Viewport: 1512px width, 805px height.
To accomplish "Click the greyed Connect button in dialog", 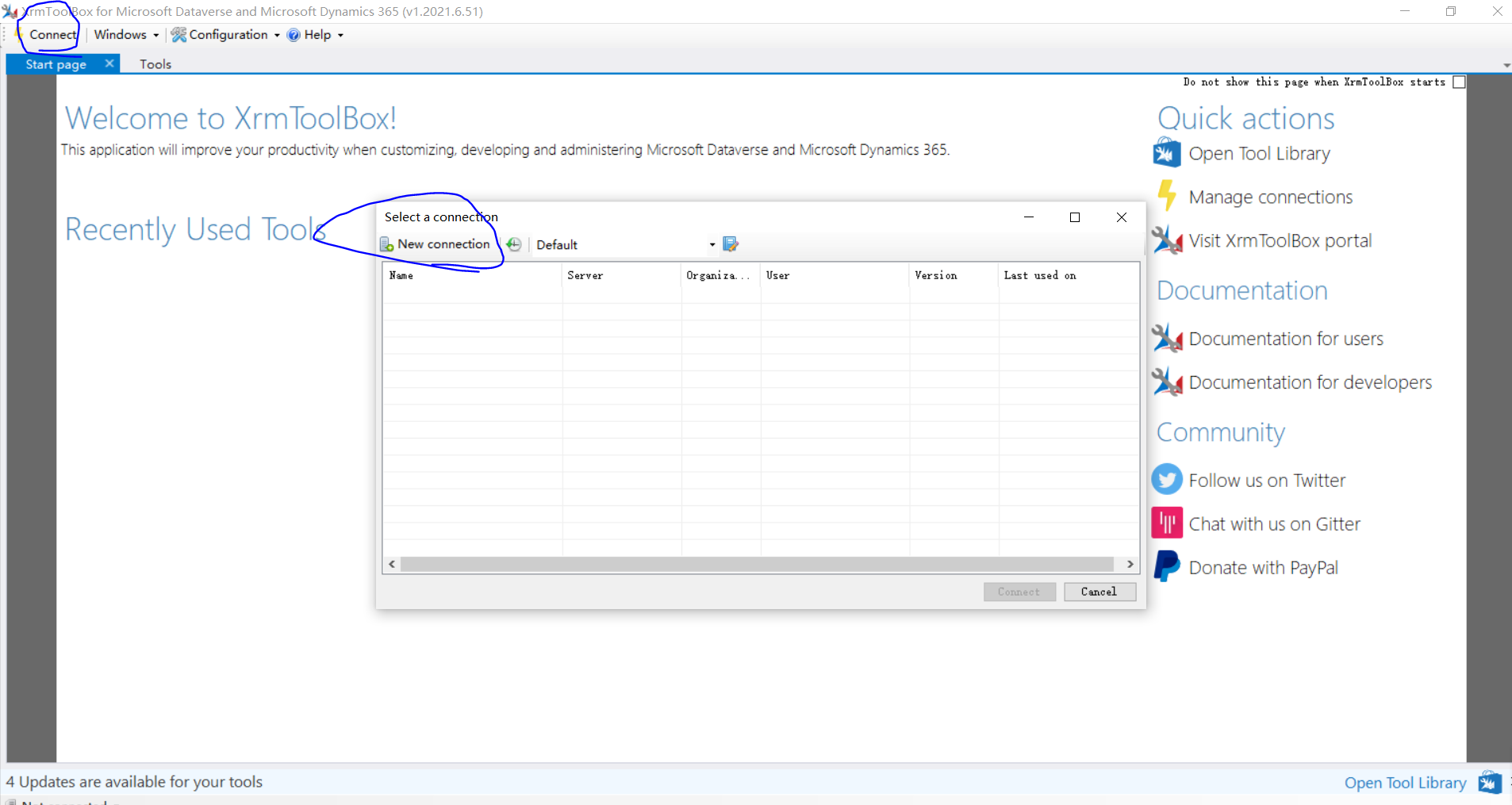I will click(x=1019, y=592).
